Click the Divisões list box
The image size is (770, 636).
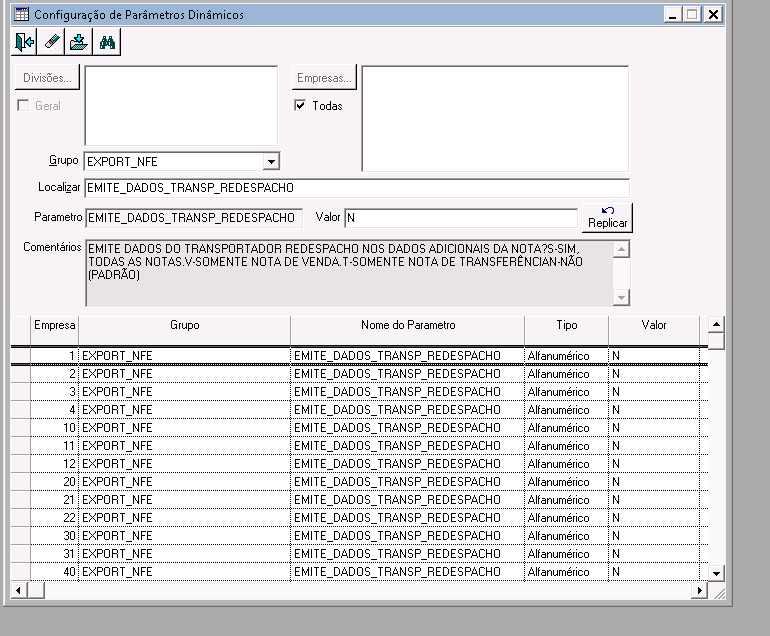coord(181,106)
